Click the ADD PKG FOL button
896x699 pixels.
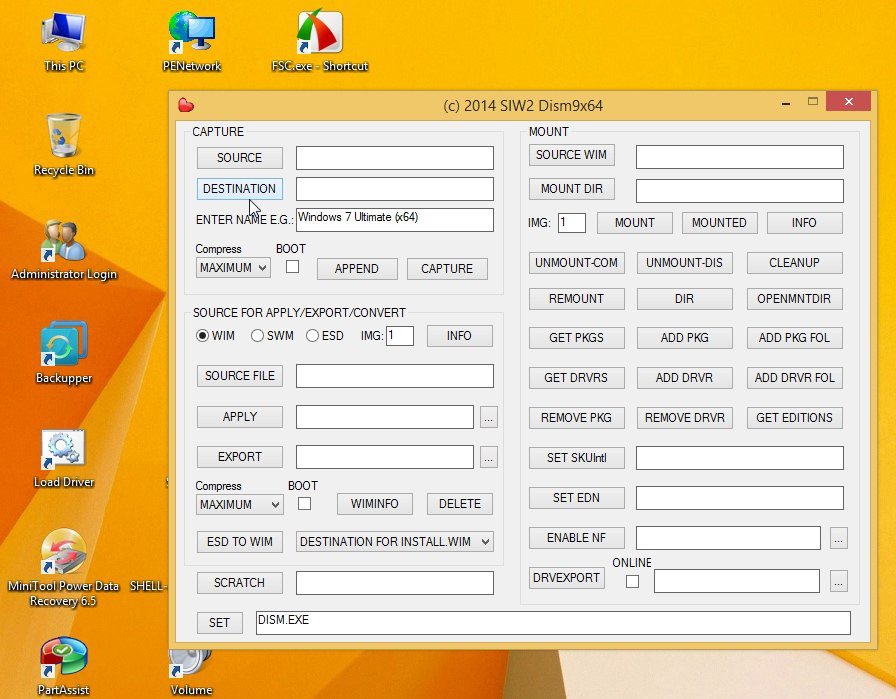795,338
